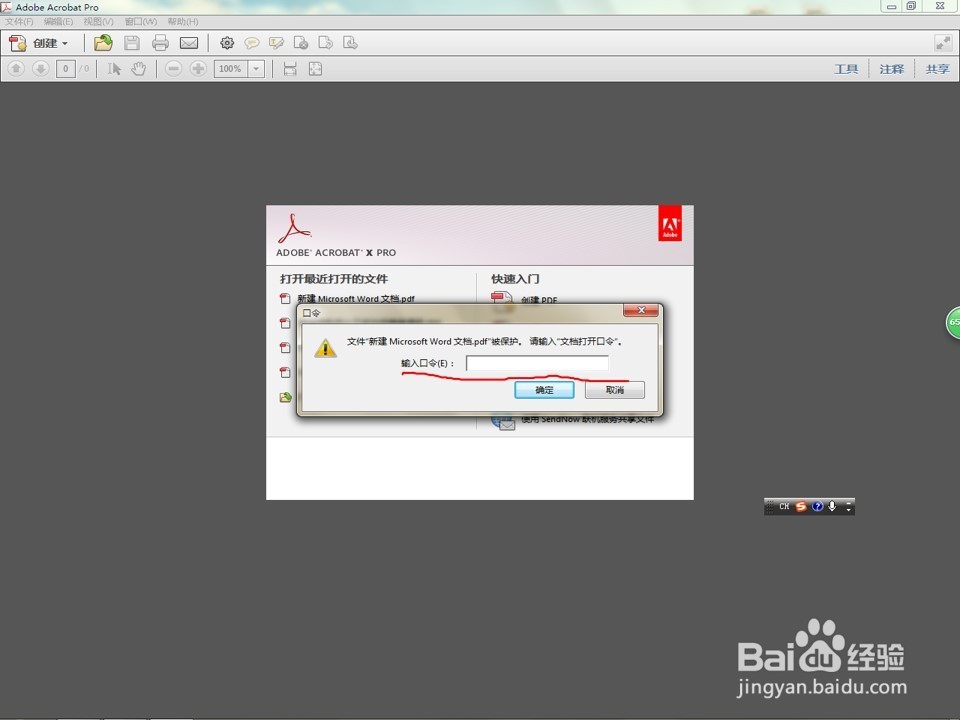Select the highlight text tool icon
960x720 pixels.
276,43
